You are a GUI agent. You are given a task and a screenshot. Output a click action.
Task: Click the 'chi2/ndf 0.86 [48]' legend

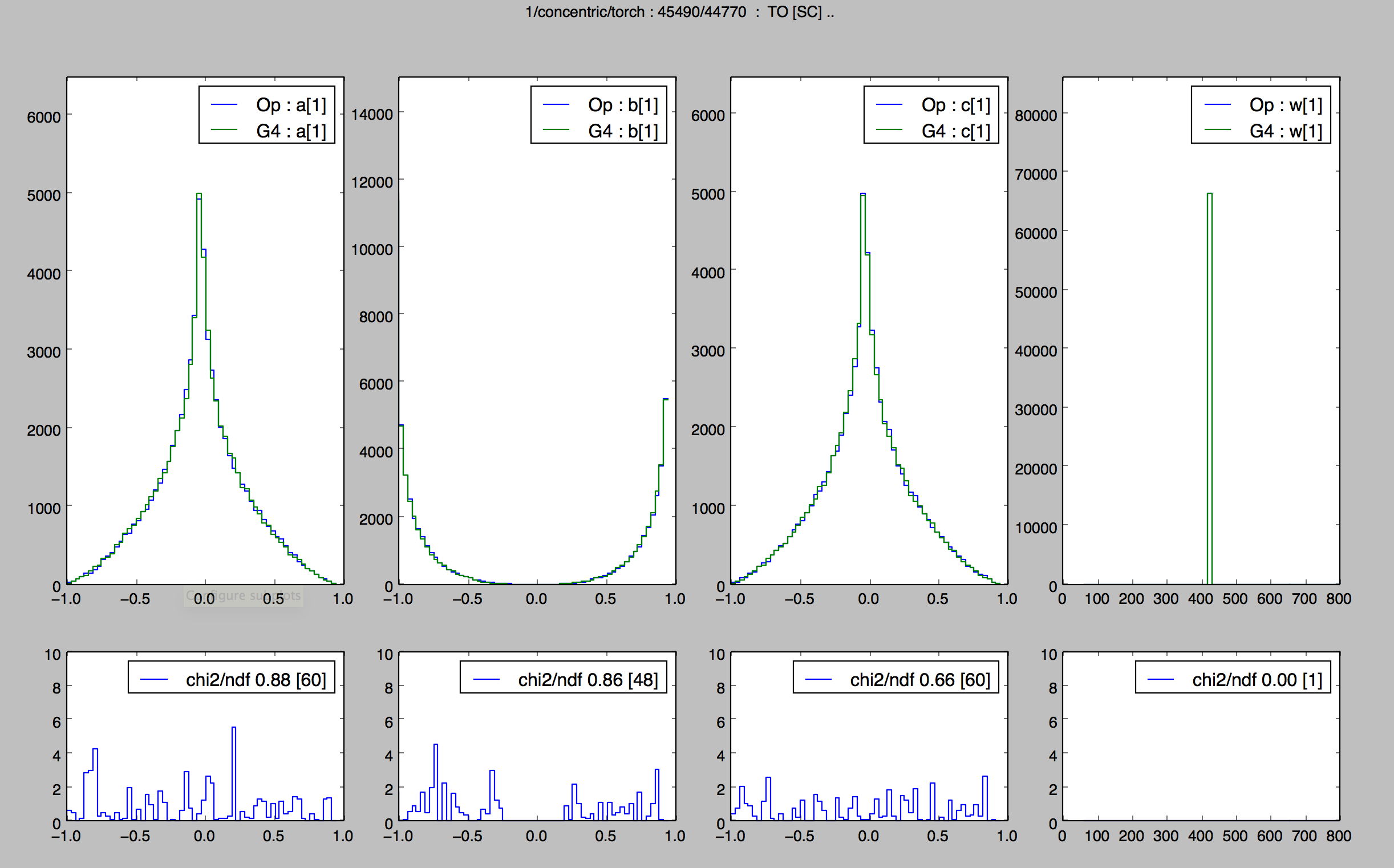(x=563, y=678)
